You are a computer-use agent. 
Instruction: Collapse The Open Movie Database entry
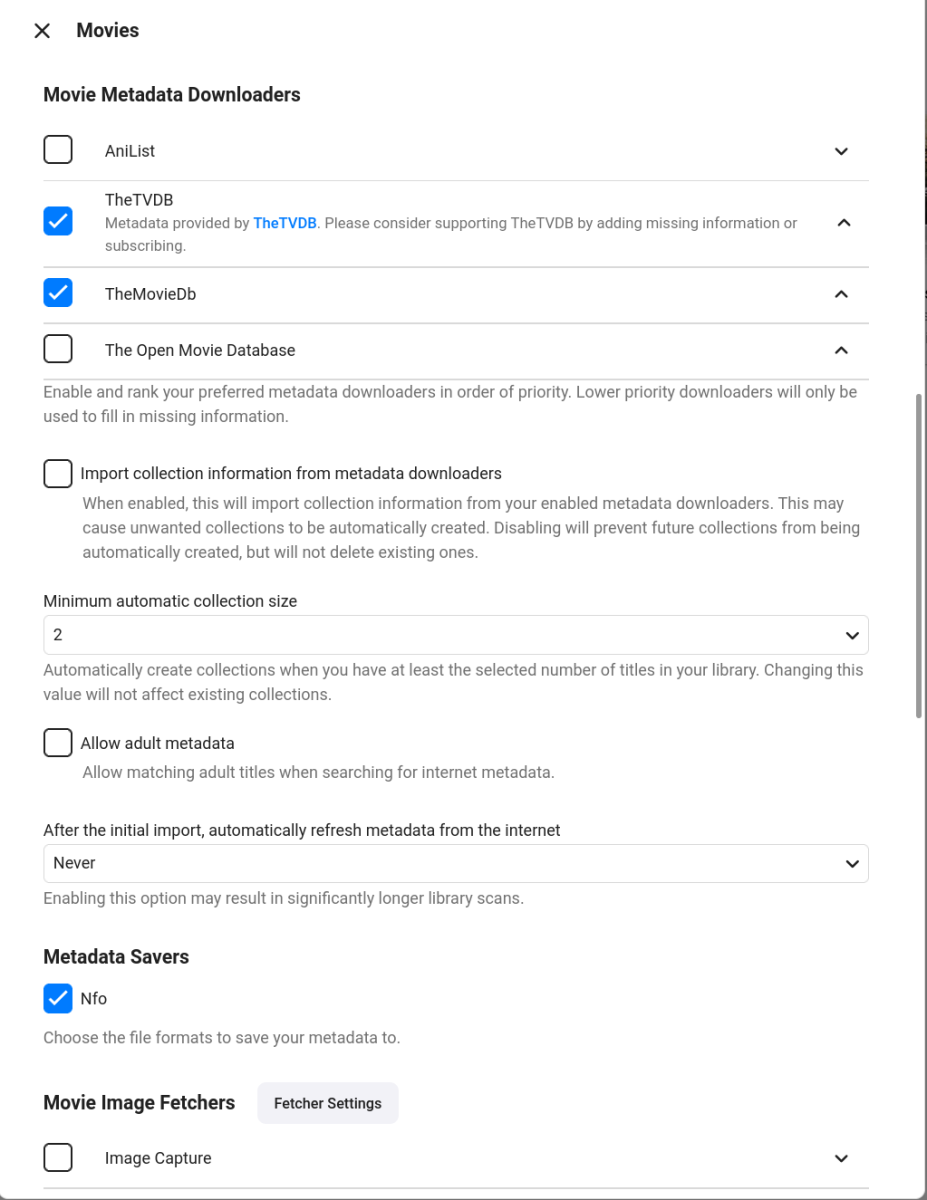tap(841, 351)
